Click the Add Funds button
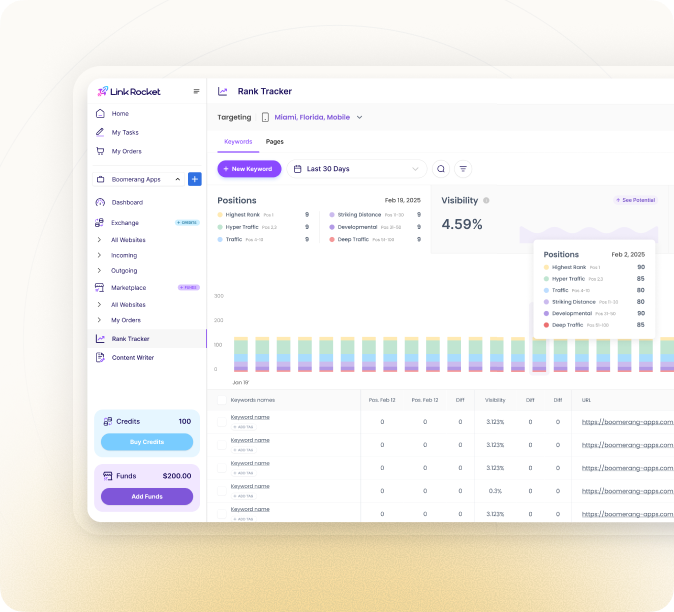The height and width of the screenshot is (612, 674). [147, 496]
